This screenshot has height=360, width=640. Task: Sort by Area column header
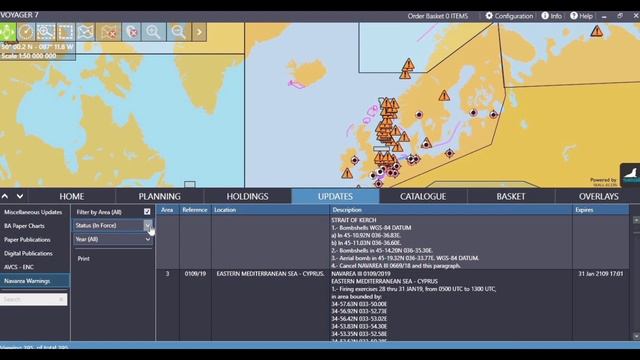[x=167, y=210]
